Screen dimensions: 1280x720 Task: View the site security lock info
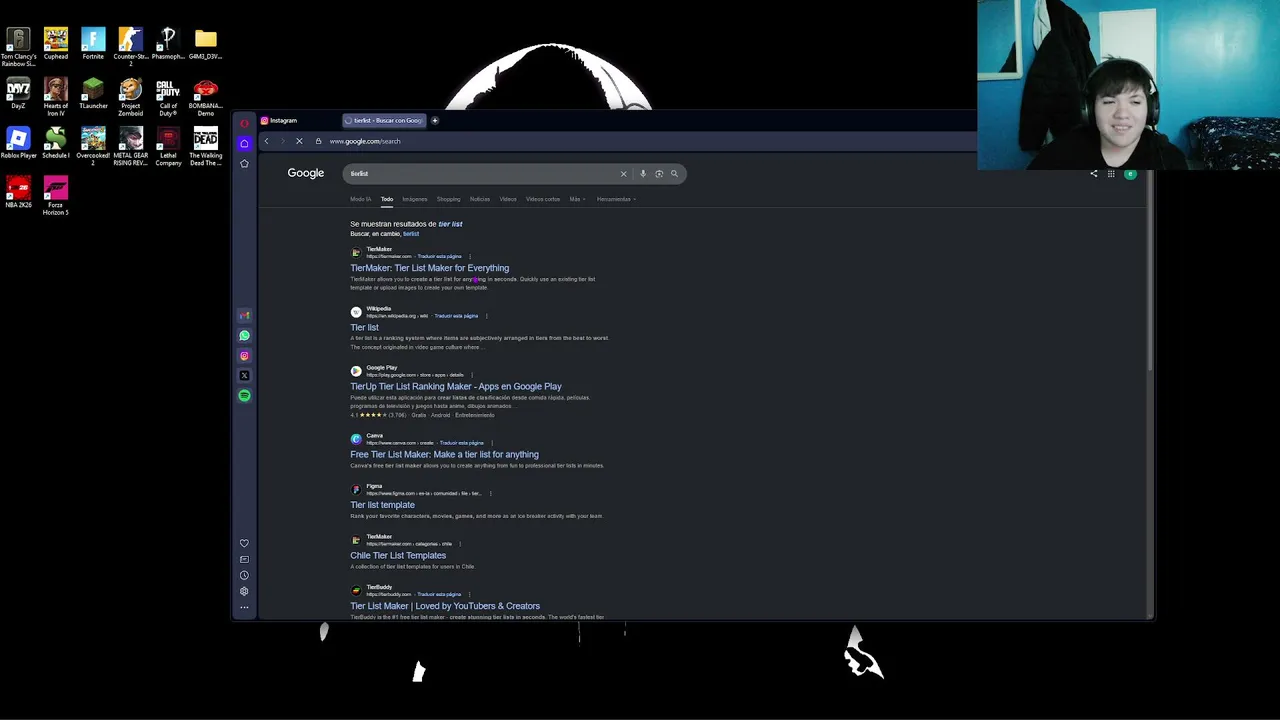click(318, 141)
